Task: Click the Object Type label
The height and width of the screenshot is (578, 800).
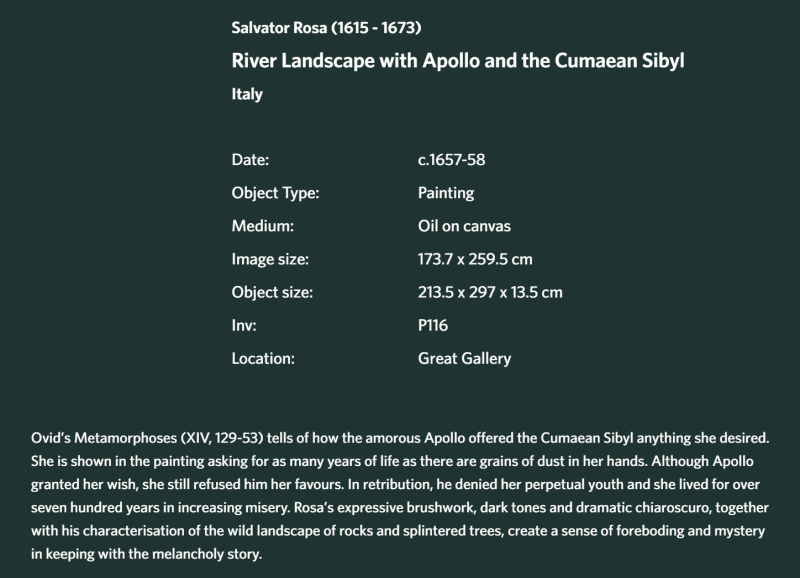Action: (x=275, y=193)
